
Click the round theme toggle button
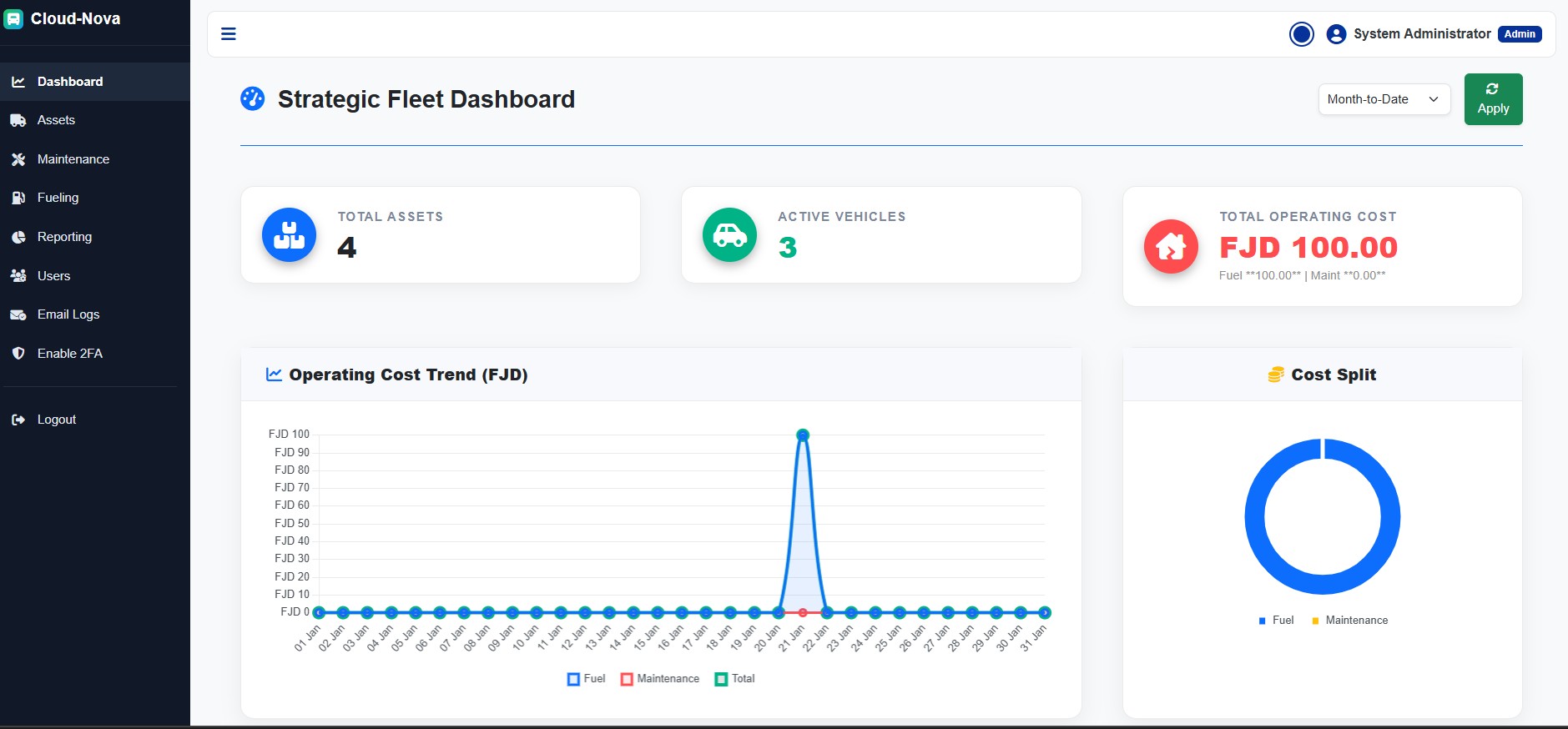(x=1301, y=34)
